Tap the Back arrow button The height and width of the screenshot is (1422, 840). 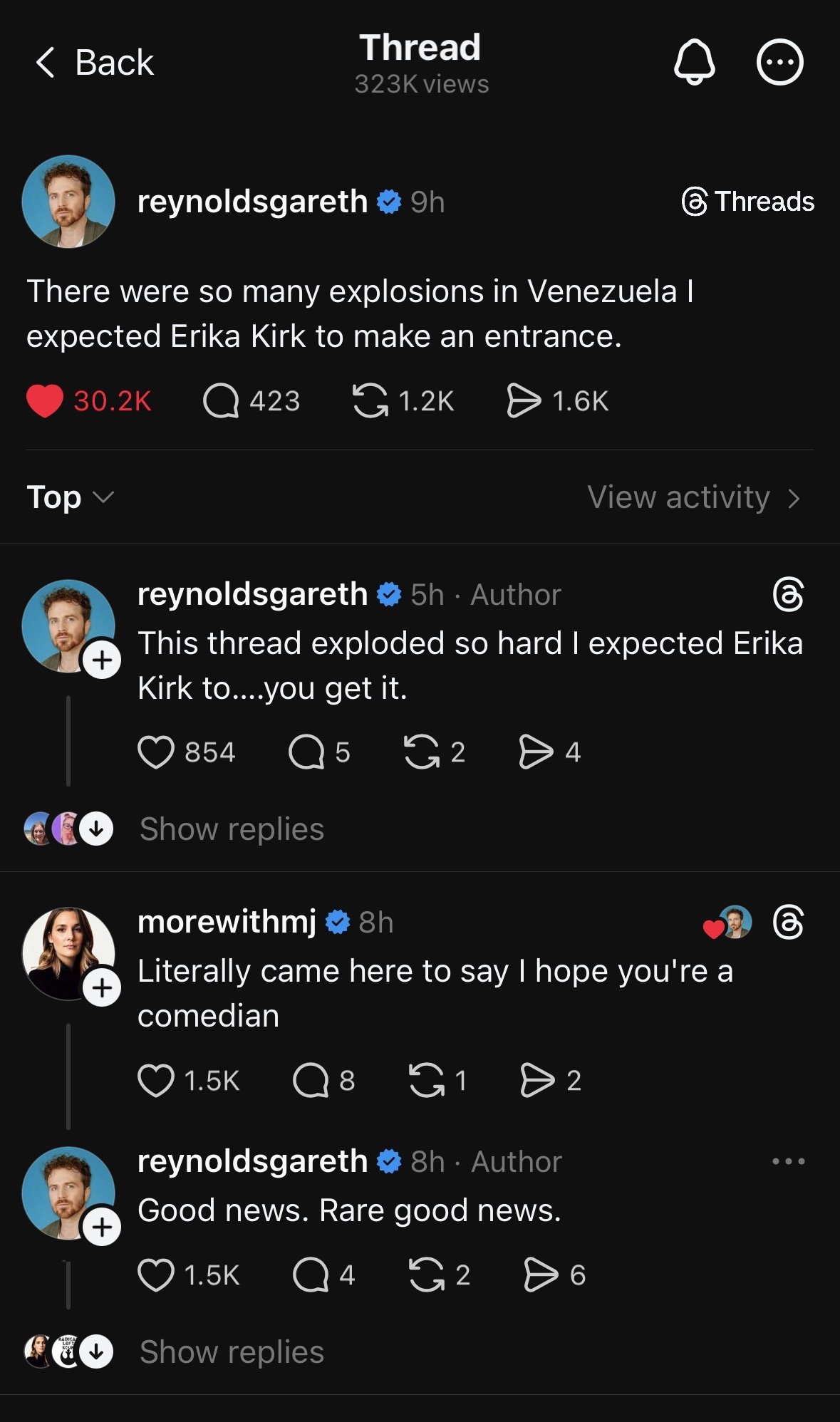(x=94, y=63)
